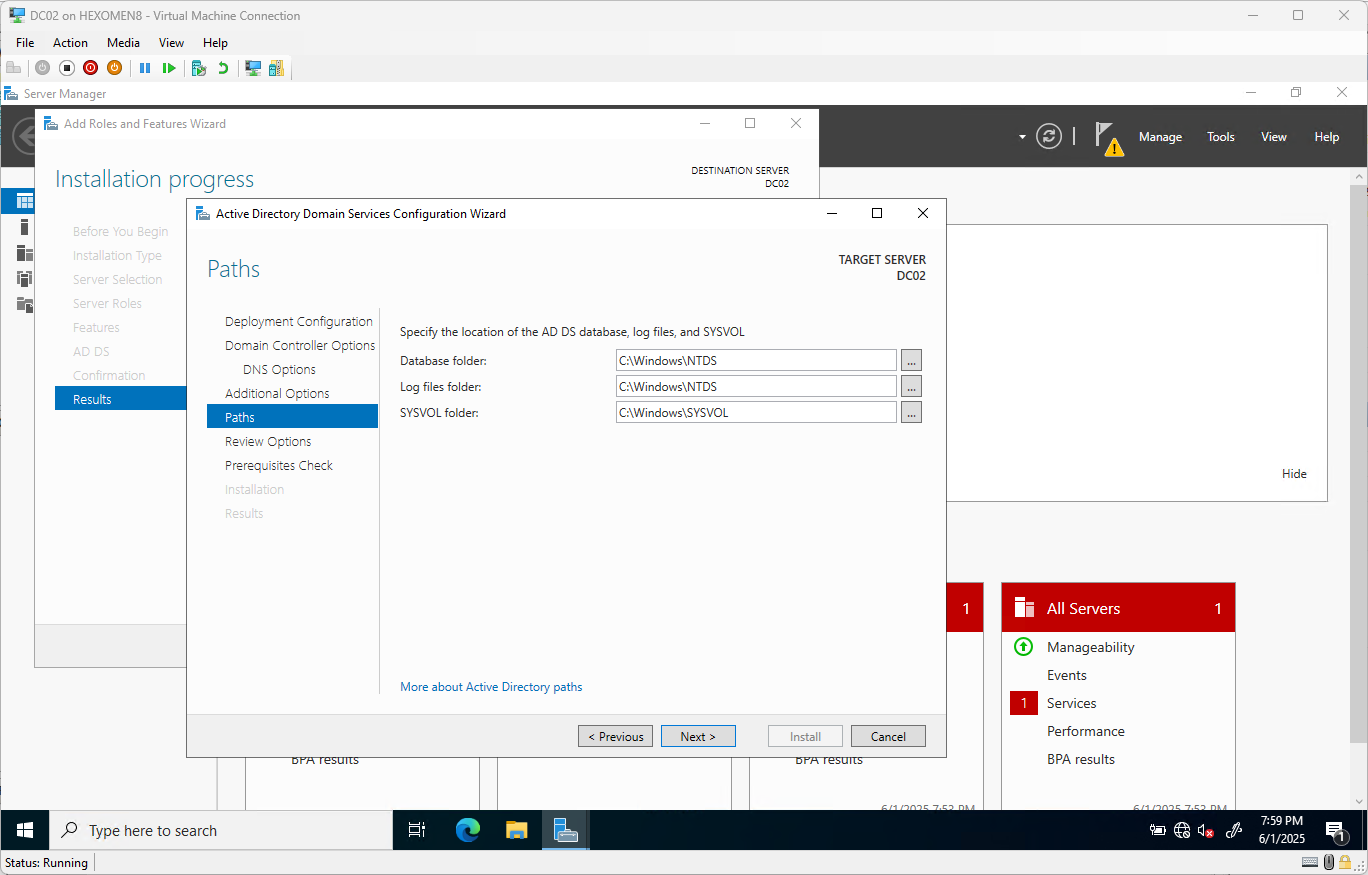The height and width of the screenshot is (875, 1368).
Task: Browse for the SYSVOL folder
Action: tap(911, 412)
